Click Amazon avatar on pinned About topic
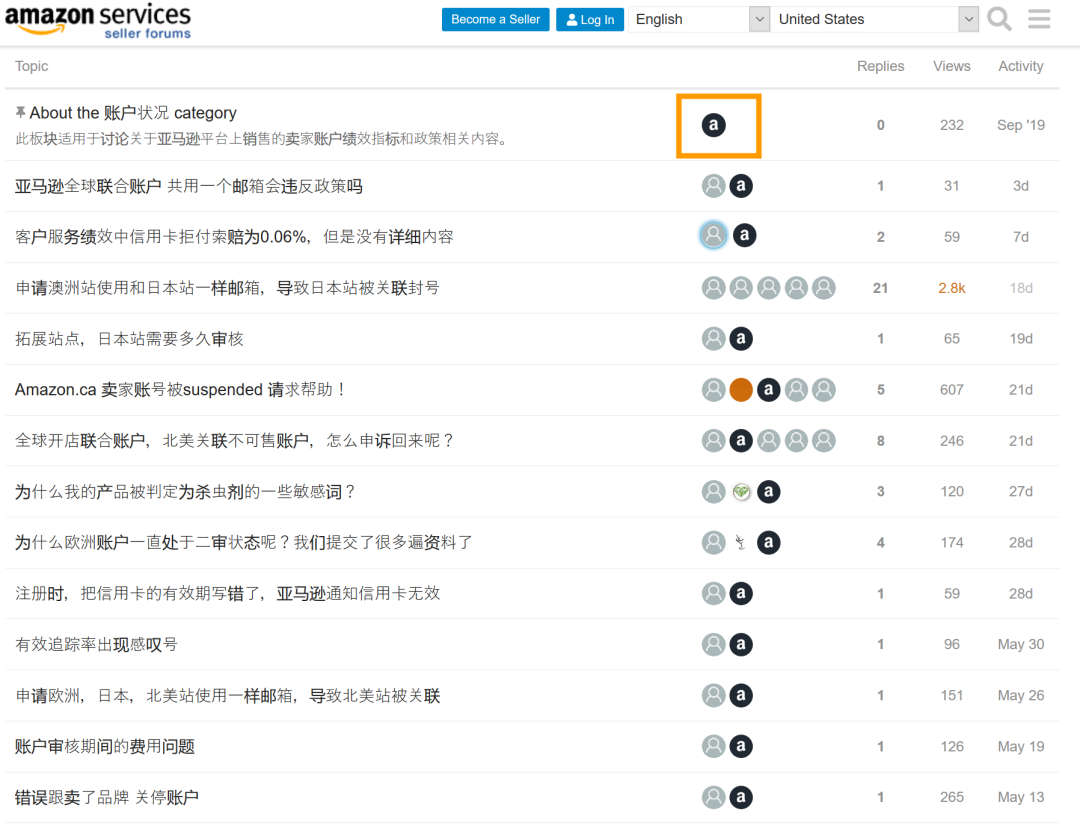This screenshot has height=823, width=1080. coord(713,125)
